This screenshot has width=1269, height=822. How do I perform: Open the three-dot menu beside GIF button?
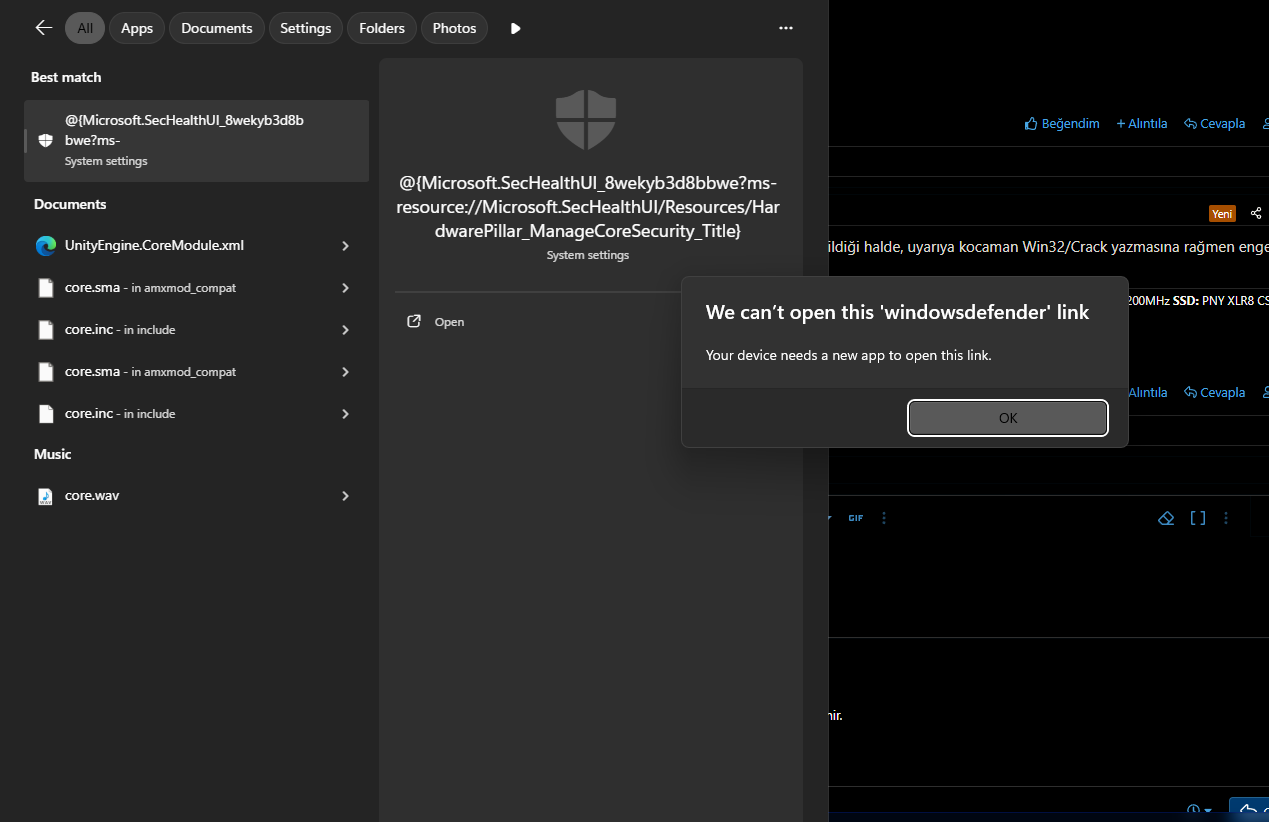pyautogui.click(x=884, y=518)
